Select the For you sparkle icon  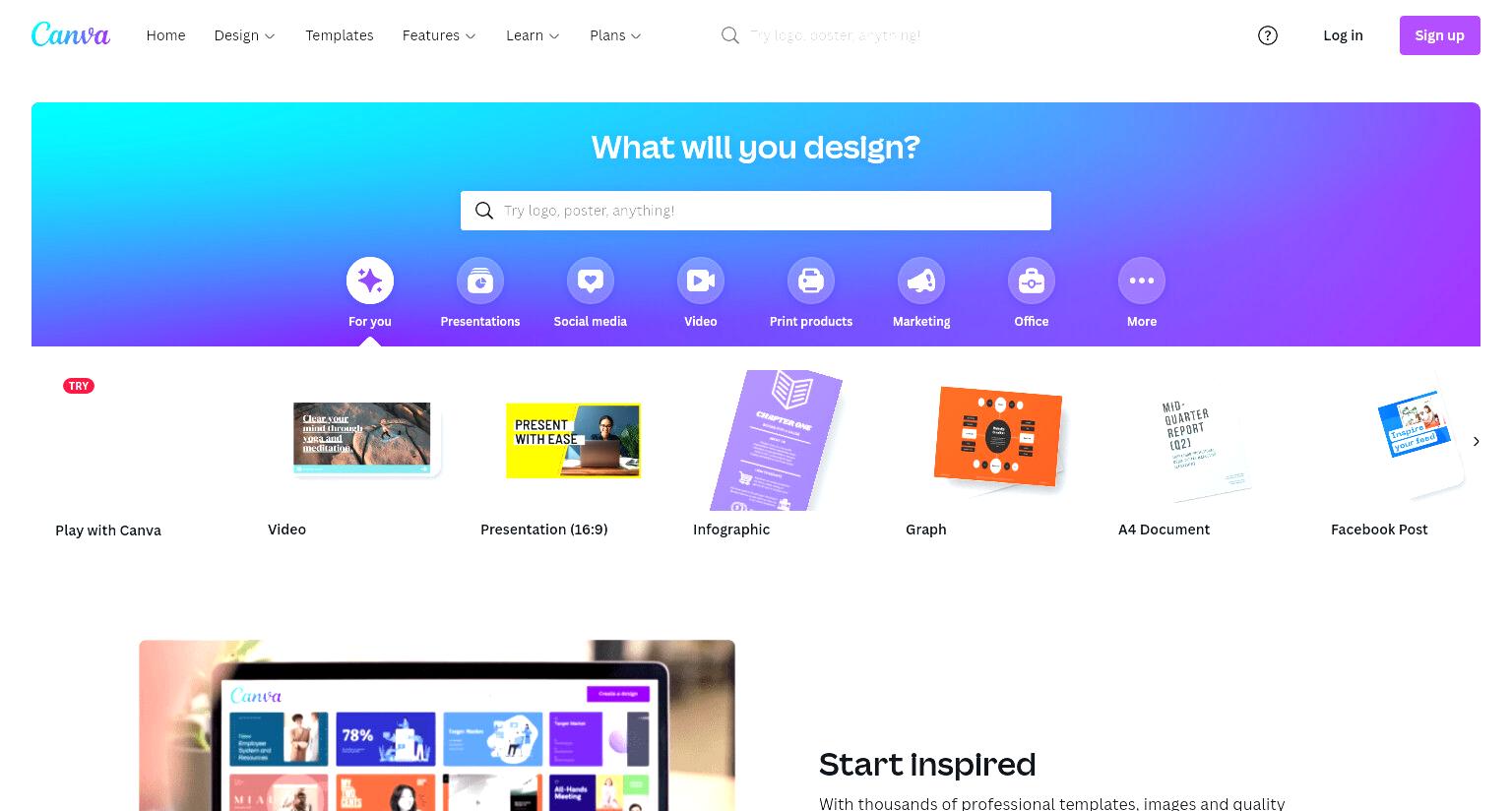pyautogui.click(x=370, y=281)
